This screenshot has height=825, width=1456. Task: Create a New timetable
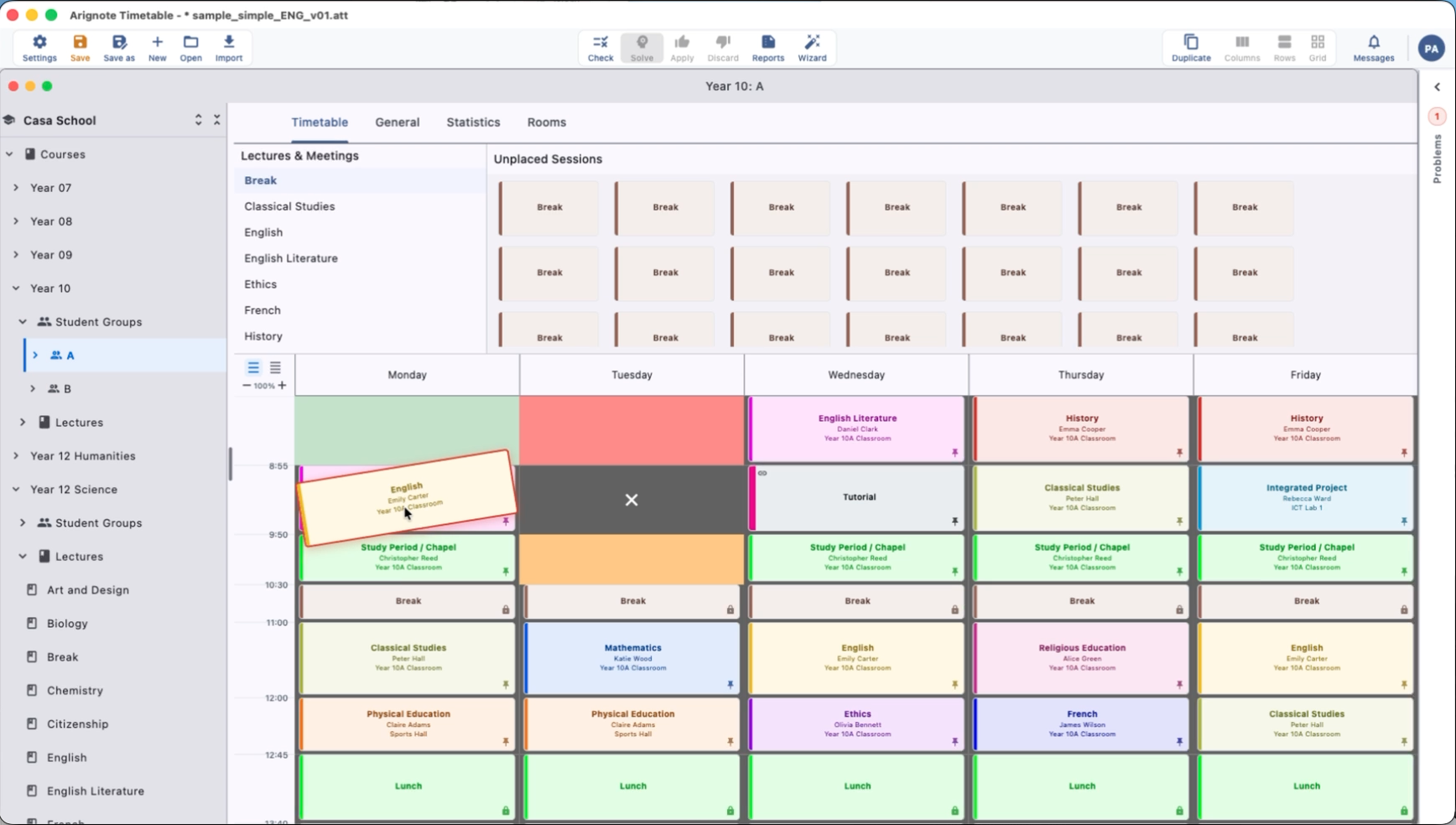point(157,48)
